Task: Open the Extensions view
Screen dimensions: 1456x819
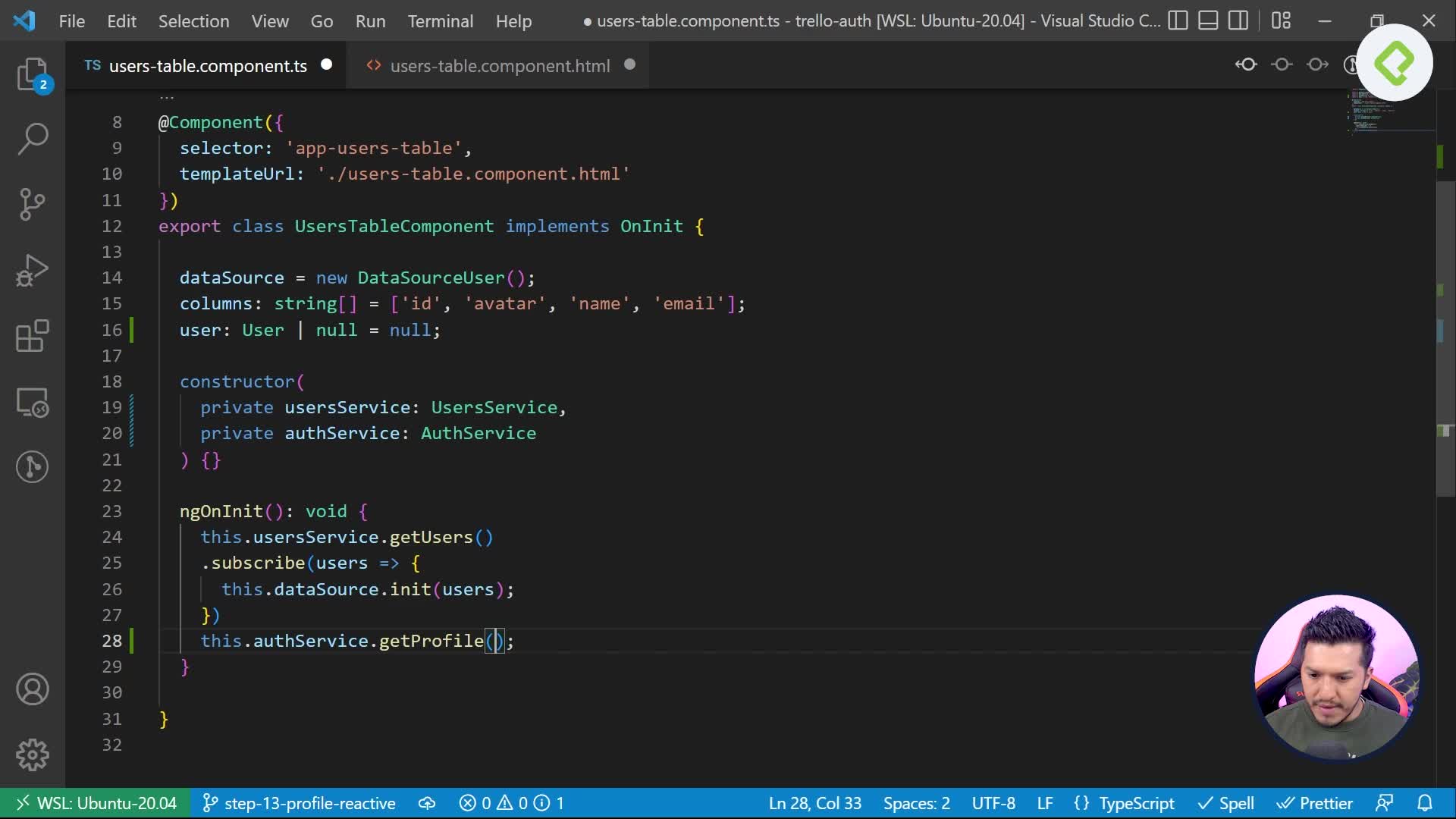Action: coord(33,336)
